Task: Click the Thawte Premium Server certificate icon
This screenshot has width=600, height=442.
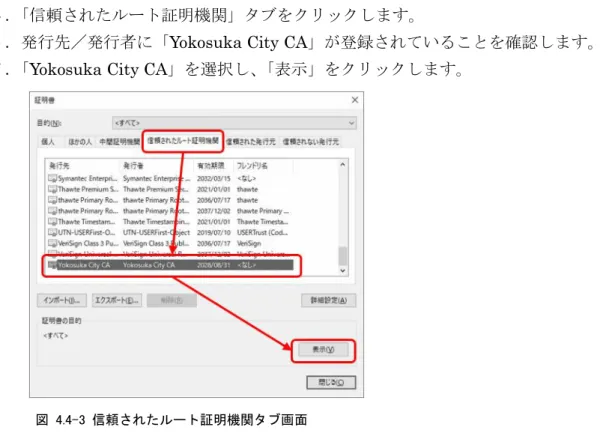Action: click(x=52, y=189)
